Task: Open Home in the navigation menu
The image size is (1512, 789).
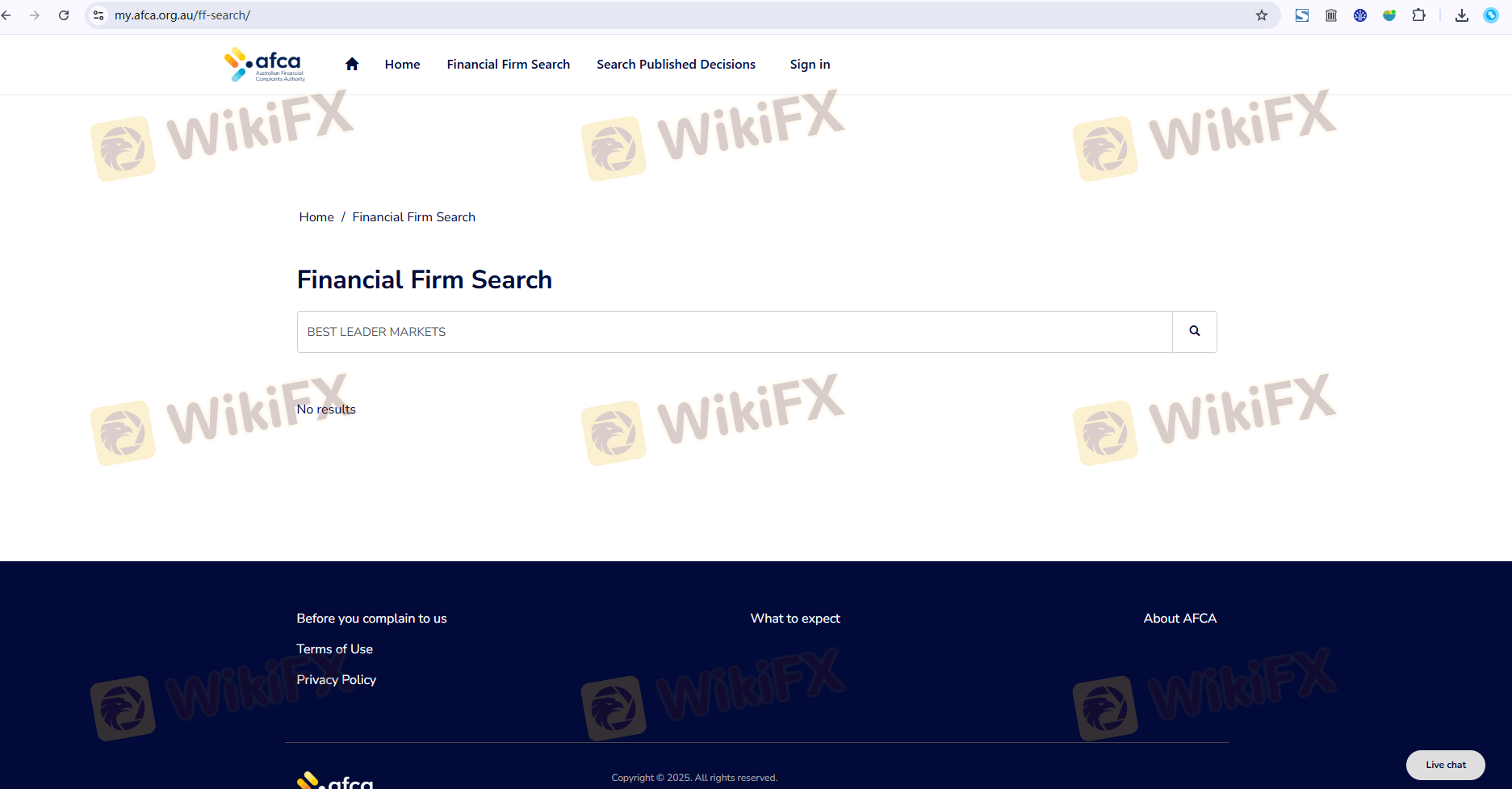Action: (402, 65)
